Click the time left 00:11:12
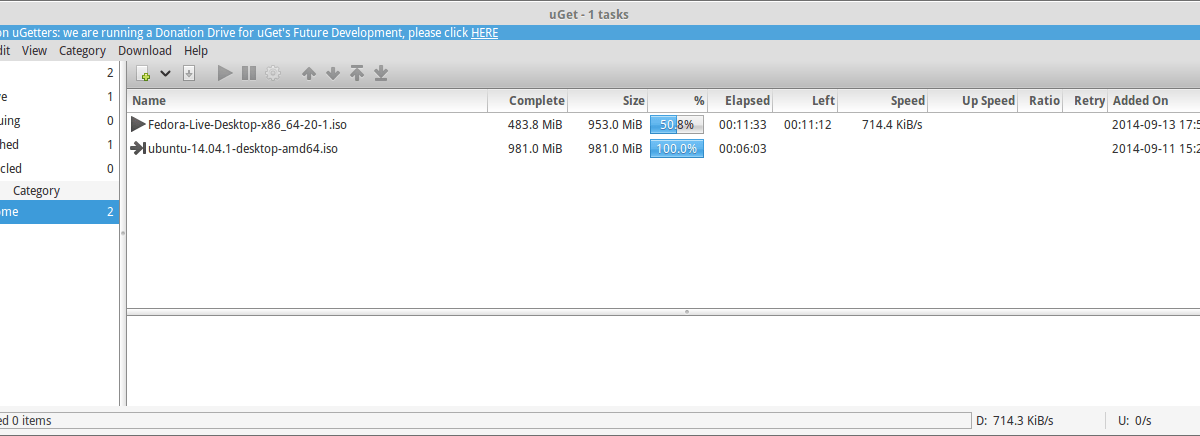The width and height of the screenshot is (1200, 436). (808, 125)
